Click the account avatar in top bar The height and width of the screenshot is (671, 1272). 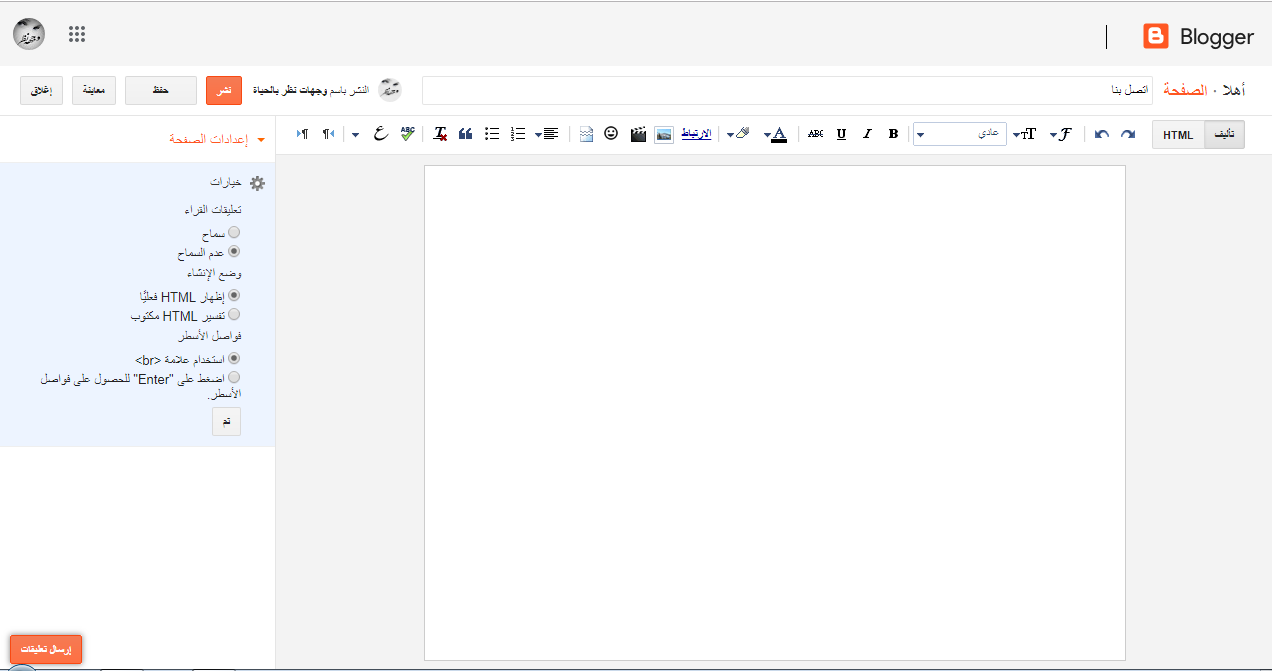[x=28, y=35]
